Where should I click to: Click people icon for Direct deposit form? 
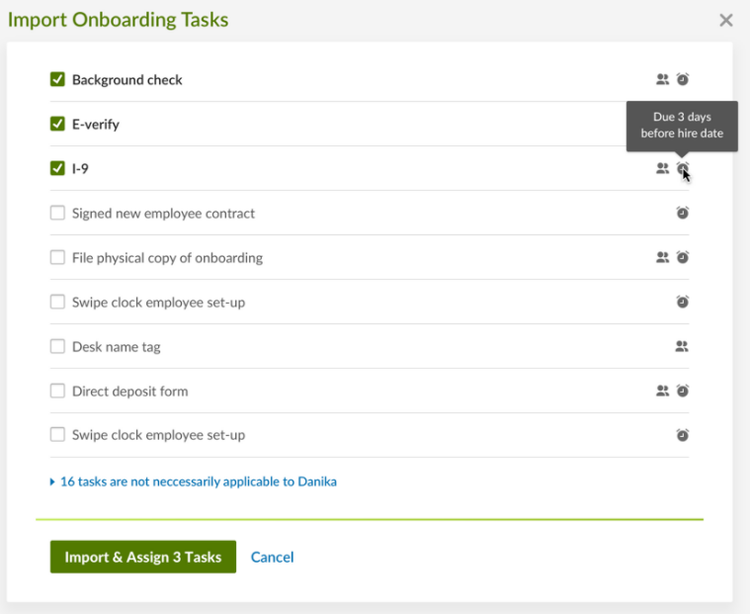point(662,391)
